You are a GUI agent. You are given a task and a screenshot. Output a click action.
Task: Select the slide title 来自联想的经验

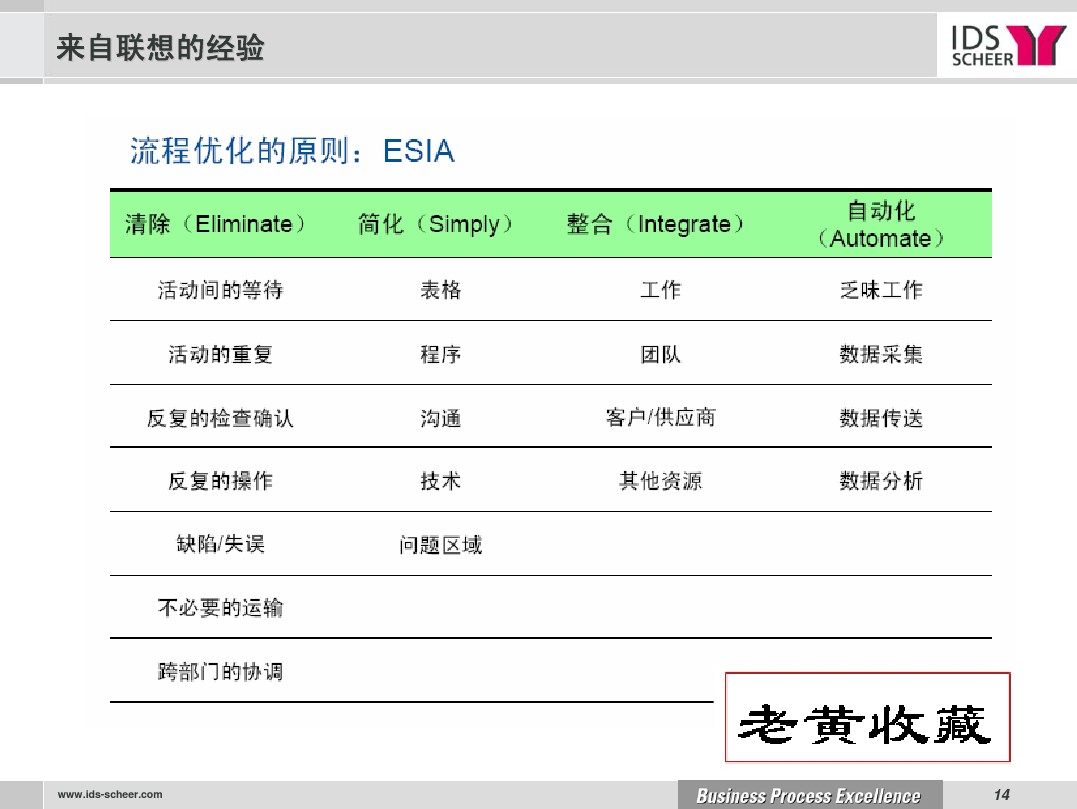click(160, 48)
